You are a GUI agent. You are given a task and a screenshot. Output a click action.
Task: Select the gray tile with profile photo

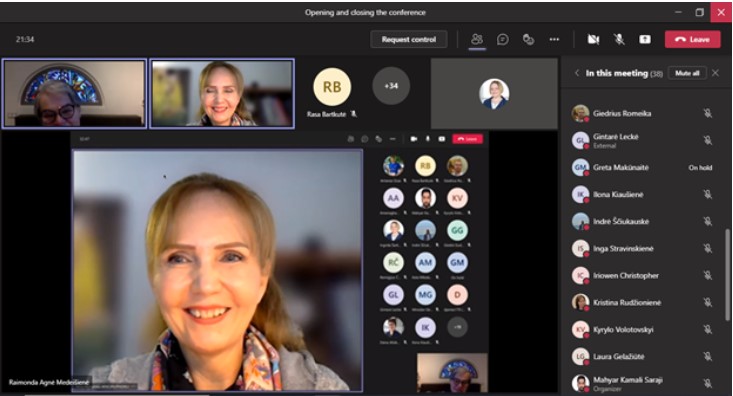click(x=494, y=93)
